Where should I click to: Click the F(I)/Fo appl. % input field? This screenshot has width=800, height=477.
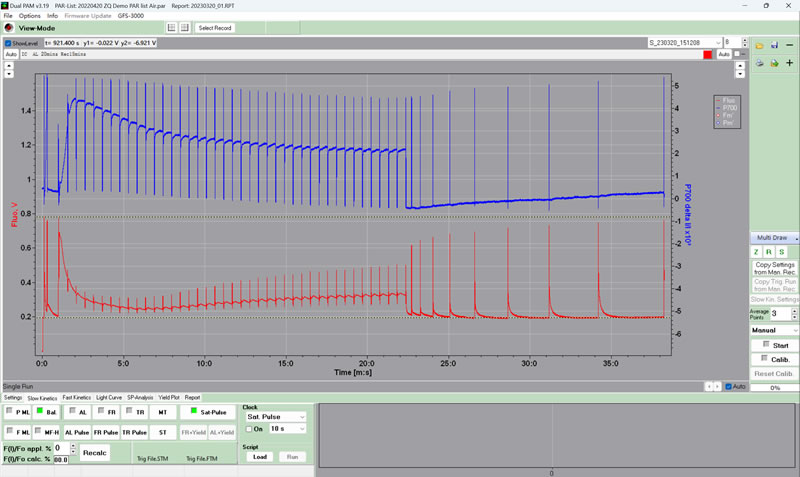pos(60,448)
